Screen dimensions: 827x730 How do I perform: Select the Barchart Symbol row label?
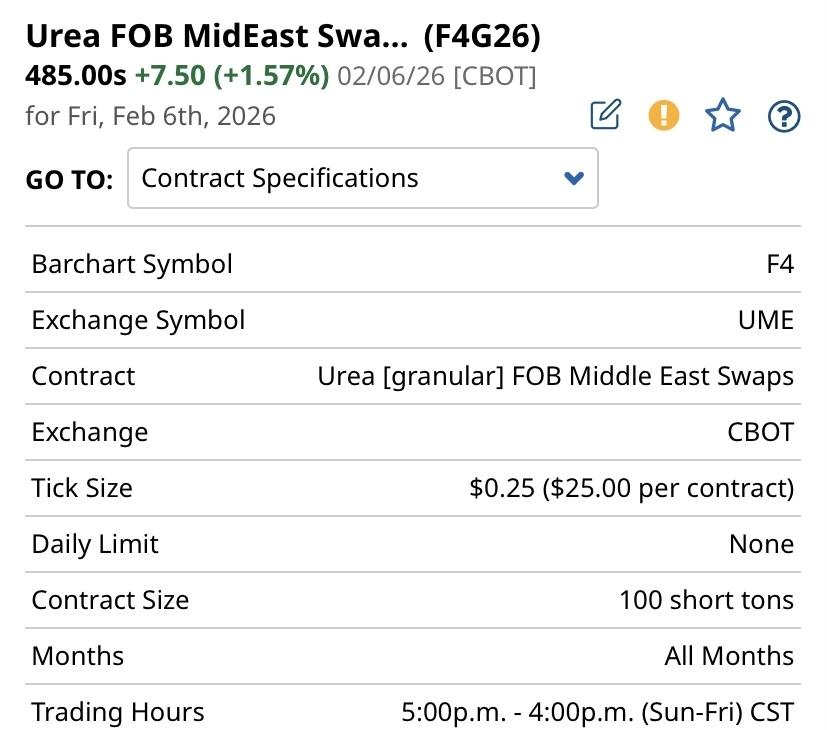pos(132,264)
